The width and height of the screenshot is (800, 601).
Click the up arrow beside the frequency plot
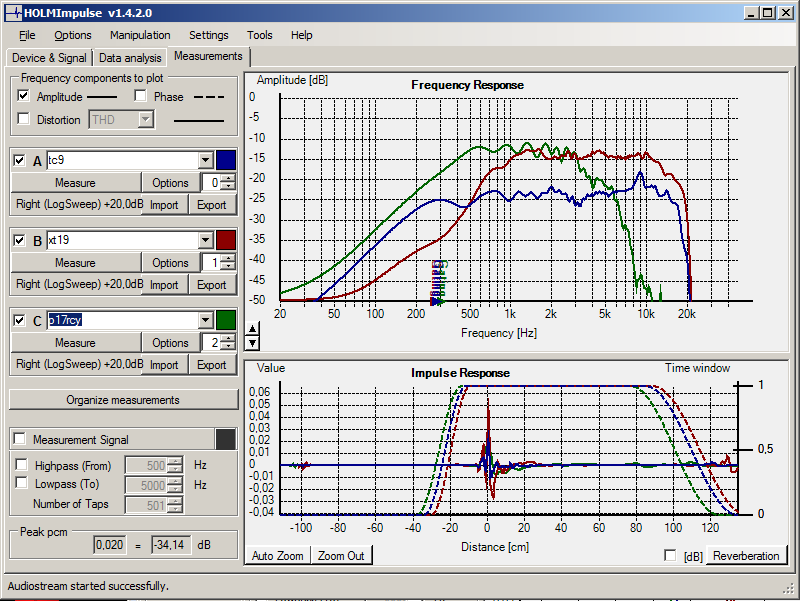point(253,329)
